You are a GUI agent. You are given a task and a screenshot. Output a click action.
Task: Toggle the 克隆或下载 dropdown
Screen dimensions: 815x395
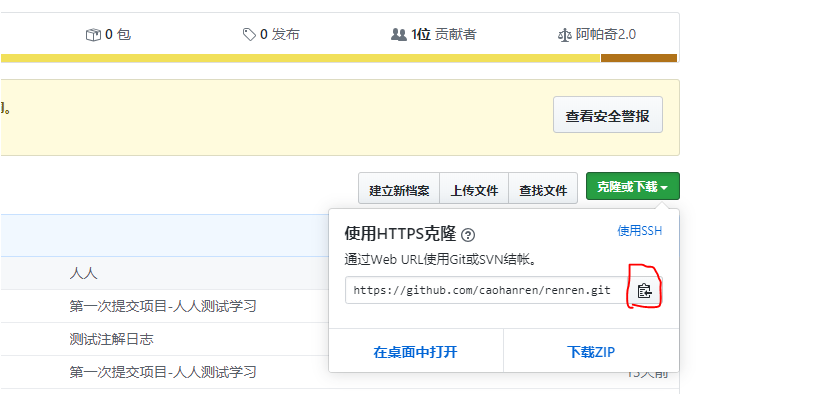pyautogui.click(x=633, y=187)
